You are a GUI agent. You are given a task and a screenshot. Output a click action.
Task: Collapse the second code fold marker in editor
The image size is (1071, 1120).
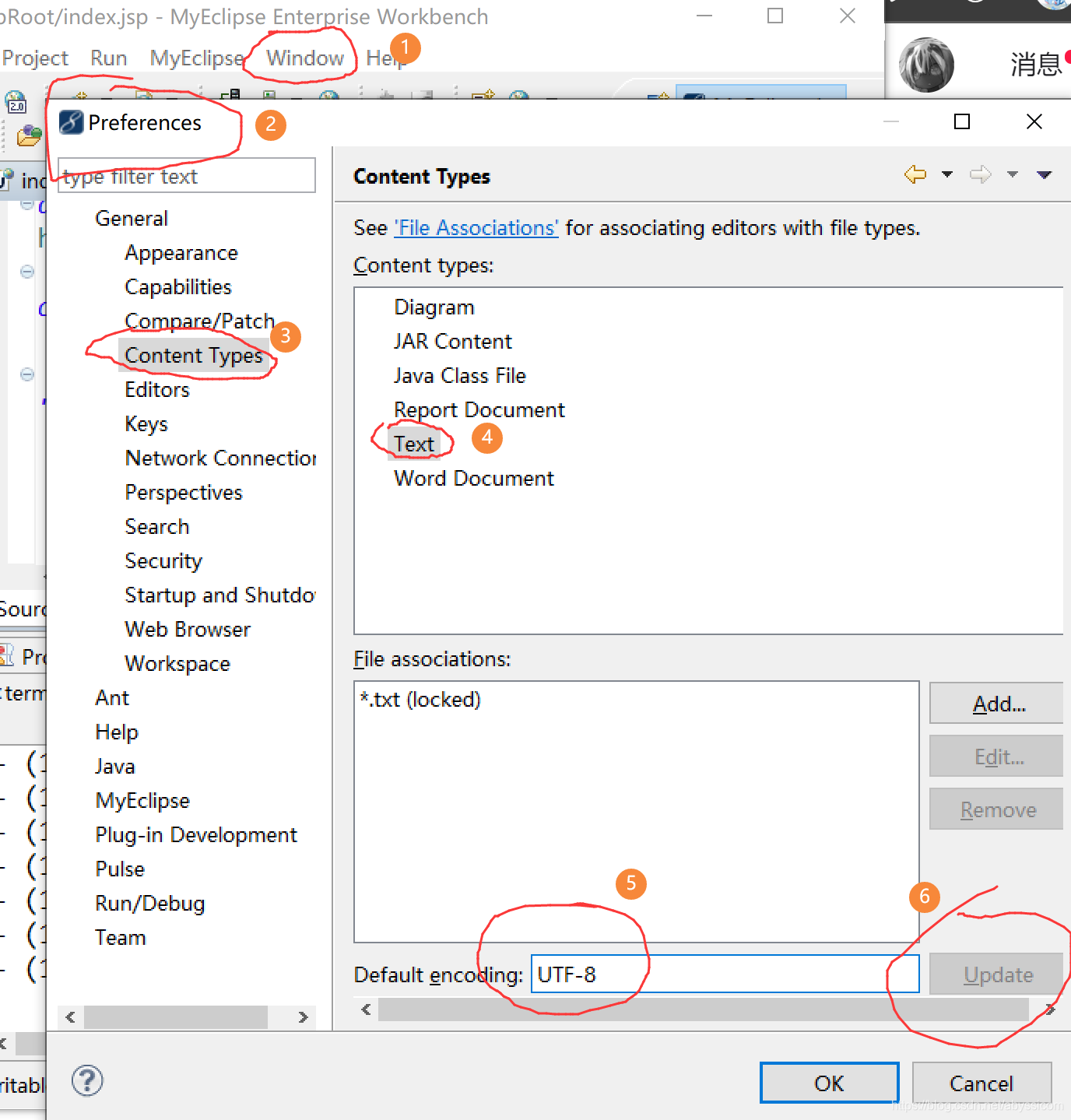(27, 272)
